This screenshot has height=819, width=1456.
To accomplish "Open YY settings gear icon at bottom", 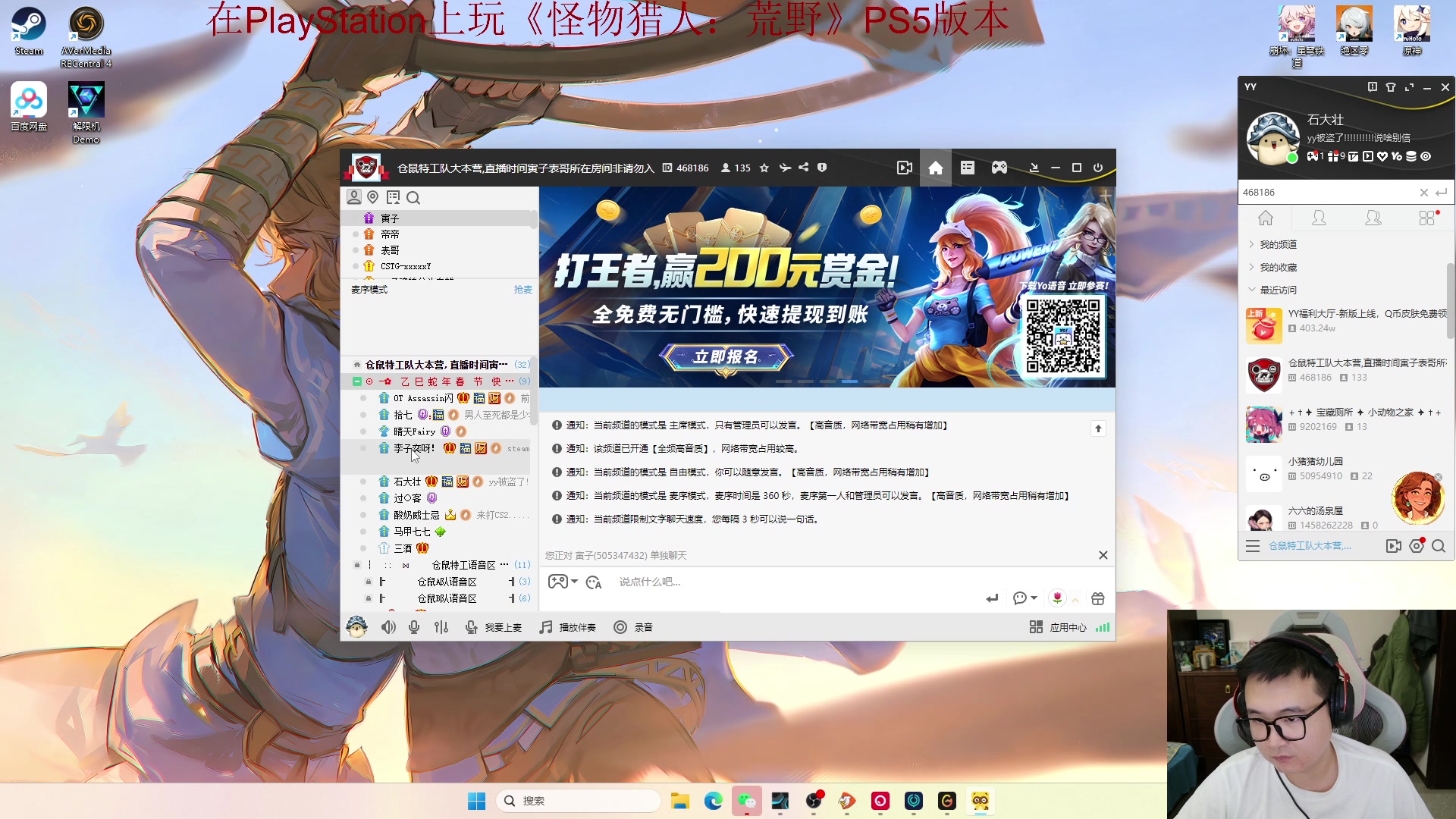I will (x=1417, y=546).
